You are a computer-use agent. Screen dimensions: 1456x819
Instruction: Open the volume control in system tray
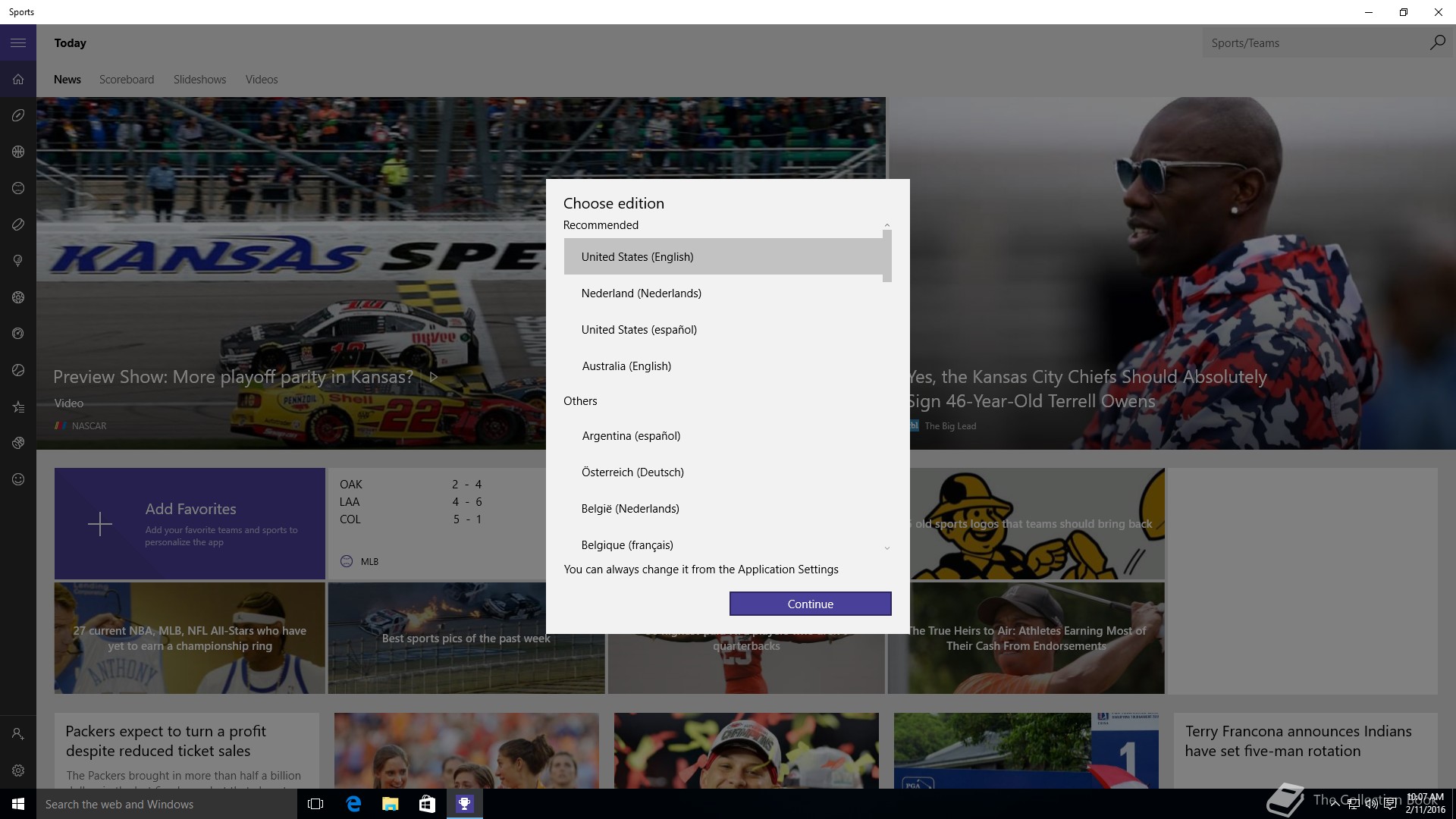coord(1372,804)
